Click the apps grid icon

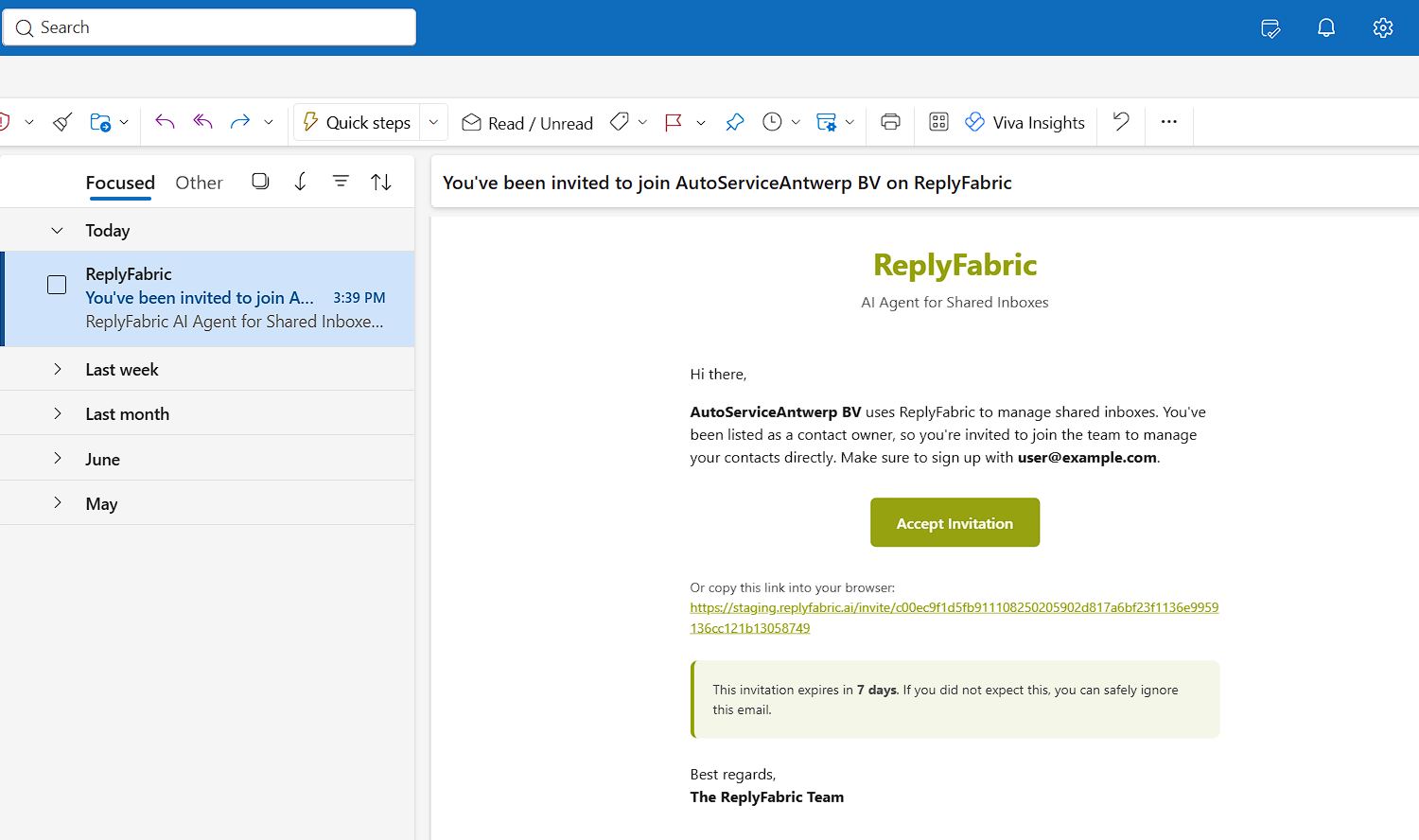[938, 122]
